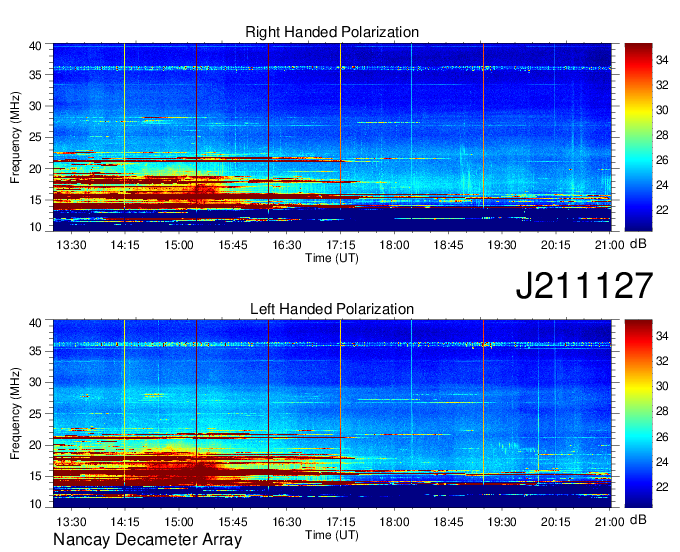680x552 pixels.
Task: Click the 'Right Handed Polarization' plot title
Action: click(x=332, y=32)
